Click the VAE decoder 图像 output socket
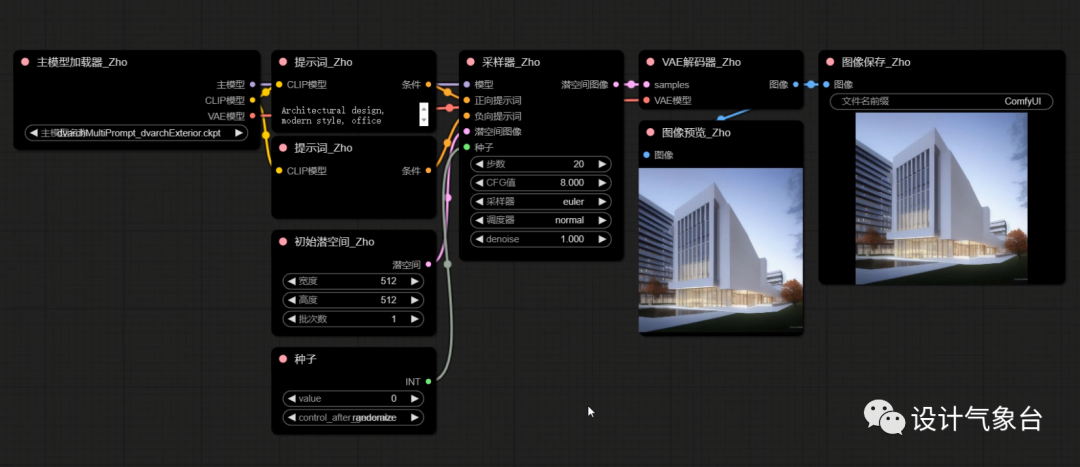This screenshot has height=467, width=1080. pyautogui.click(x=796, y=85)
